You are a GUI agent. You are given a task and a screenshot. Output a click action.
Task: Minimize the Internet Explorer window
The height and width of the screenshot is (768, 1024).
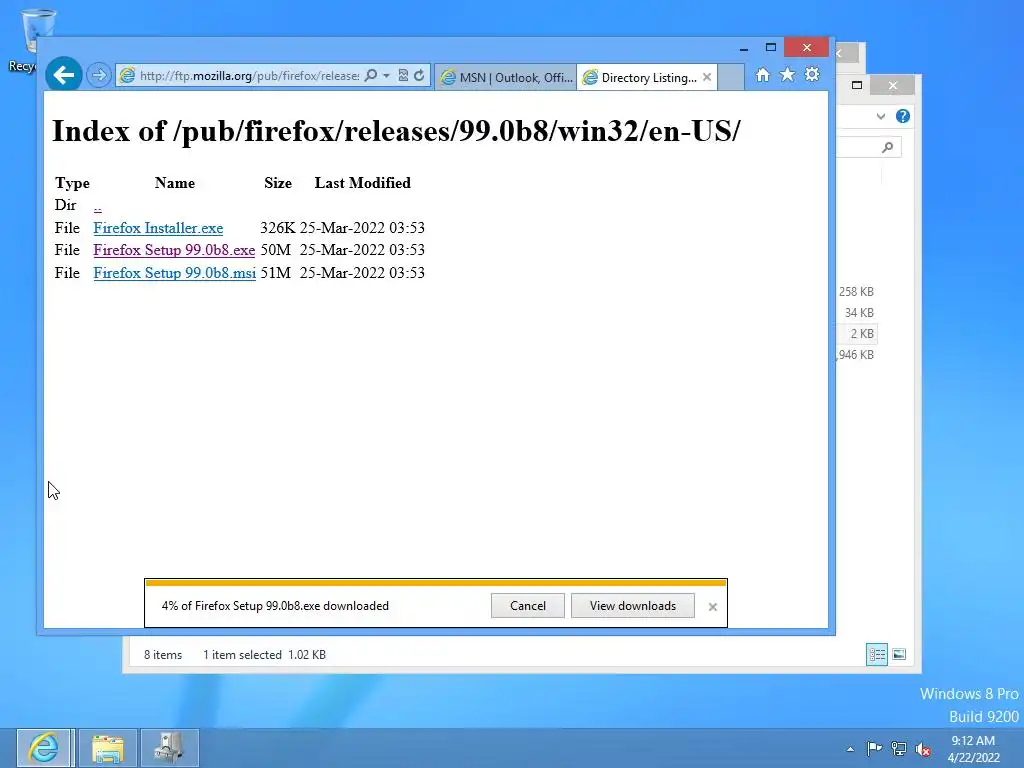pyautogui.click(x=744, y=48)
